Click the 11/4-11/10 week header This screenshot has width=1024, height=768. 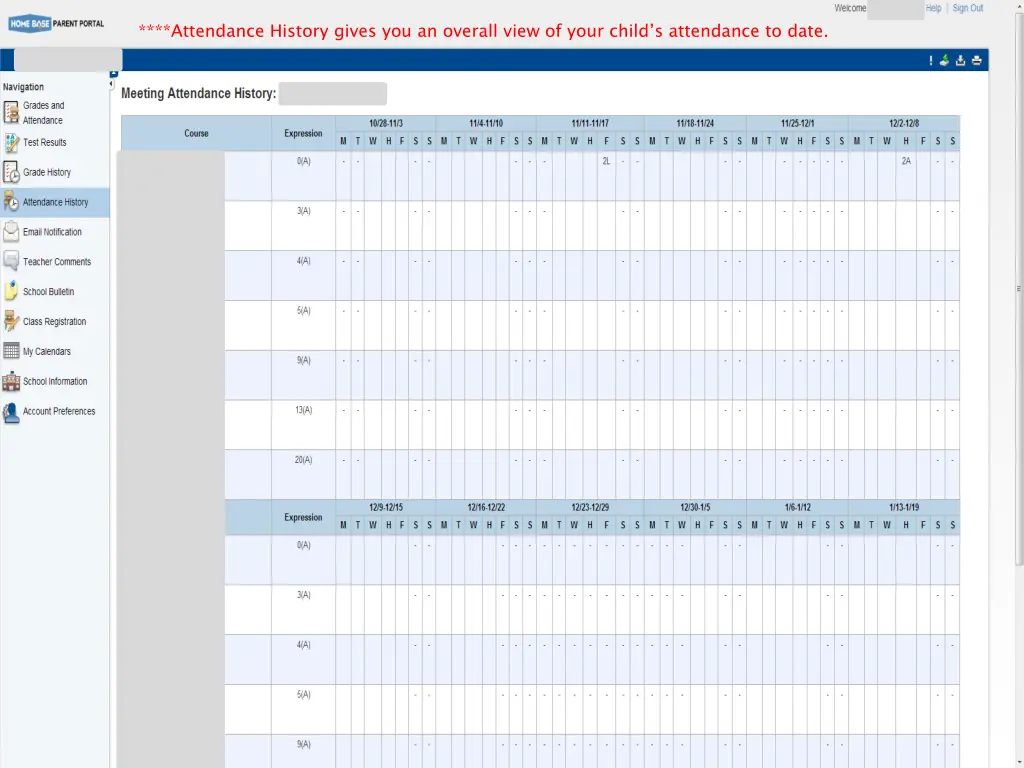click(486, 123)
